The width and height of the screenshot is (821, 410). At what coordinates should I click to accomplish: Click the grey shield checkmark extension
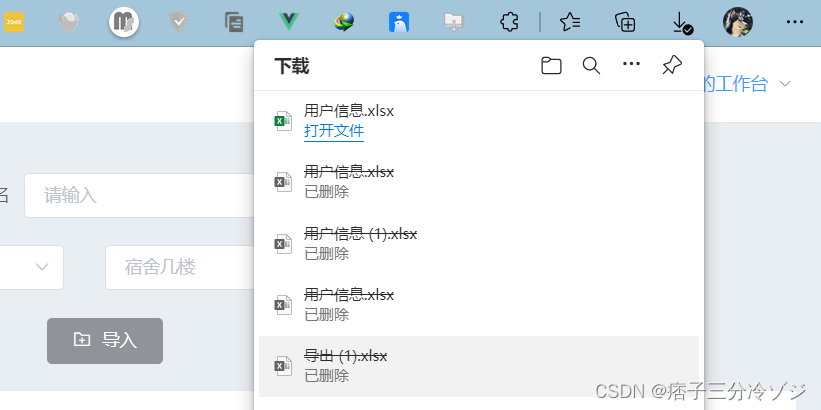click(x=179, y=22)
